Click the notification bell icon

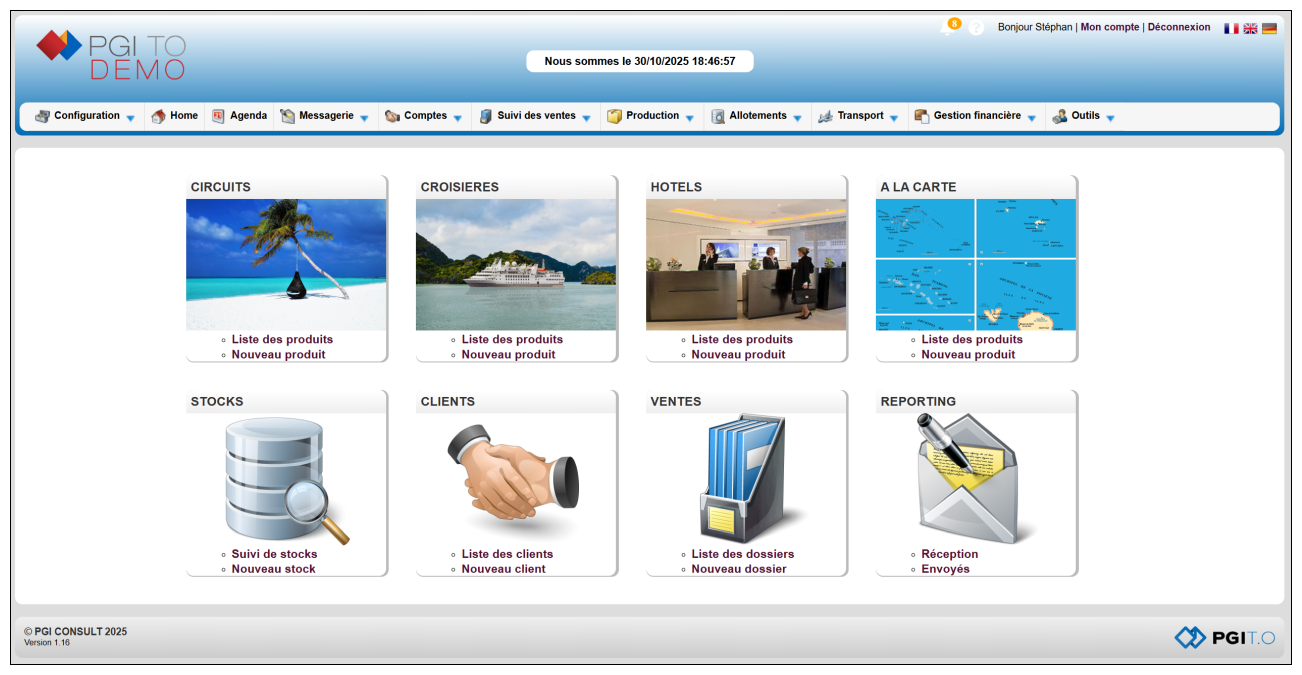coord(946,29)
